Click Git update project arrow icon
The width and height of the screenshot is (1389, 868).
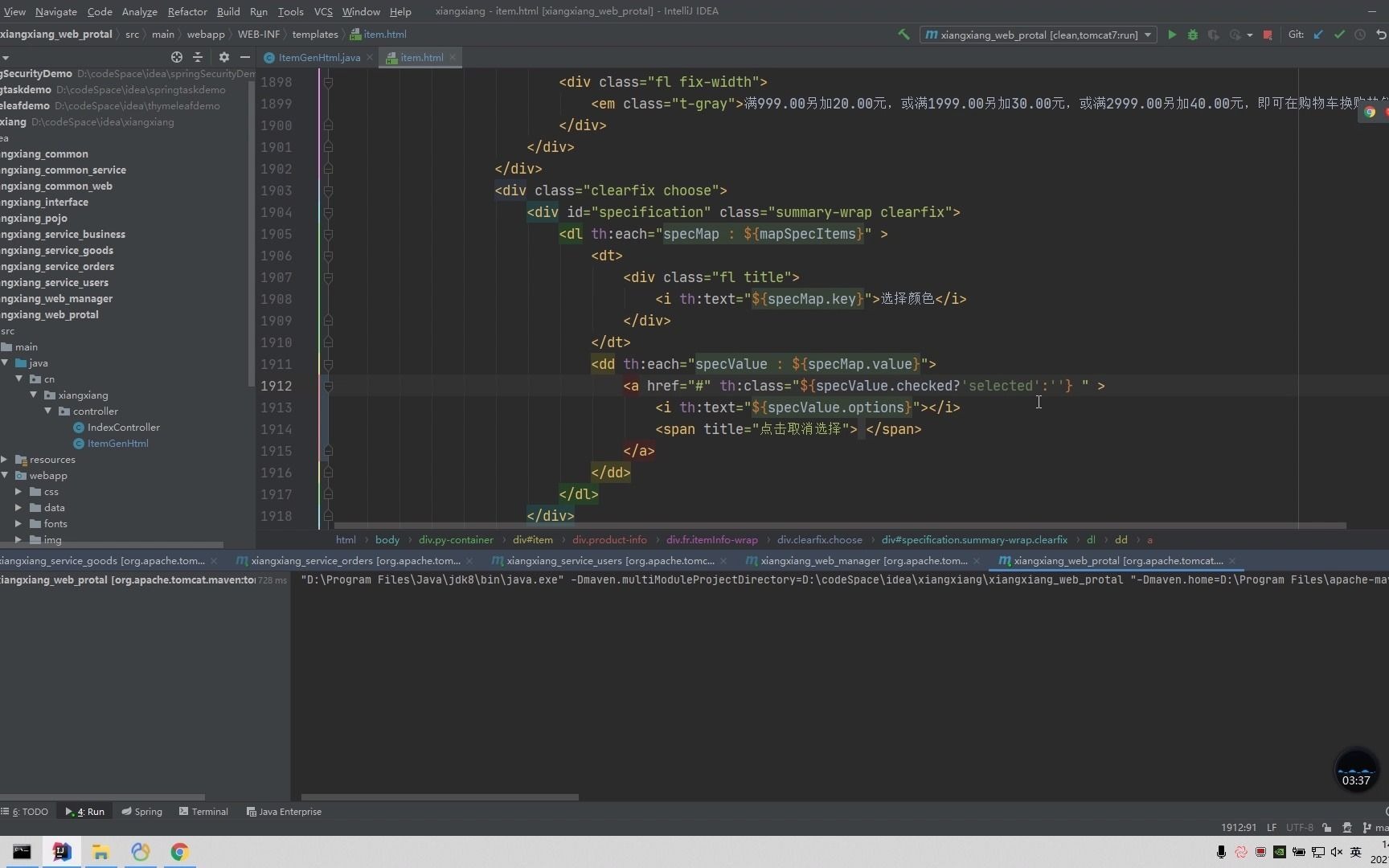1318,35
